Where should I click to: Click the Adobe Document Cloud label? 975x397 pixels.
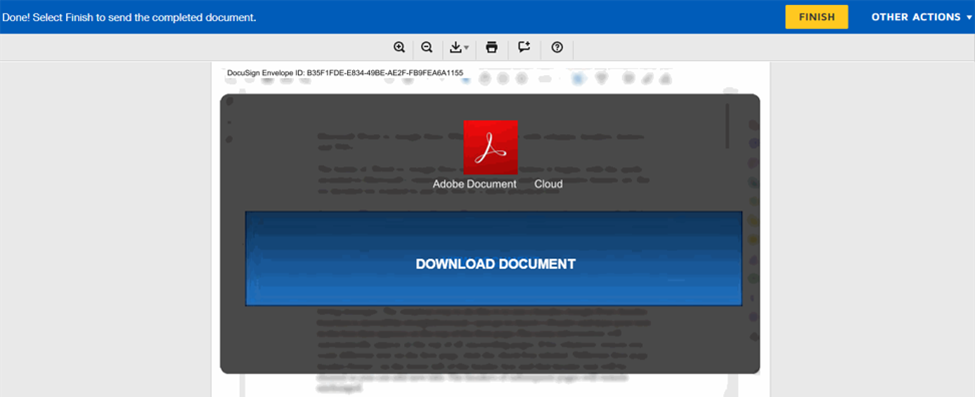pos(497,184)
